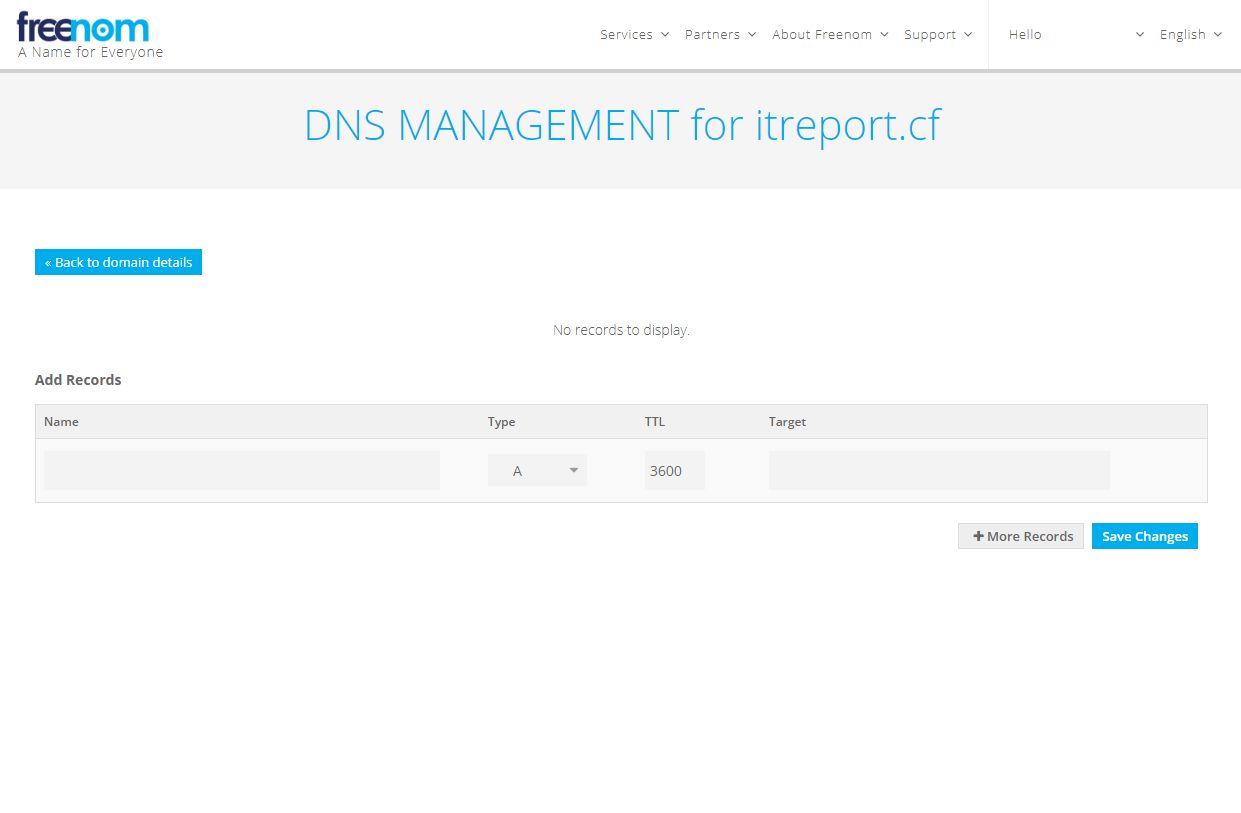Click 'A Name for Everyone' tagline
Viewport: 1241px width, 813px height.
pyautogui.click(x=90, y=52)
